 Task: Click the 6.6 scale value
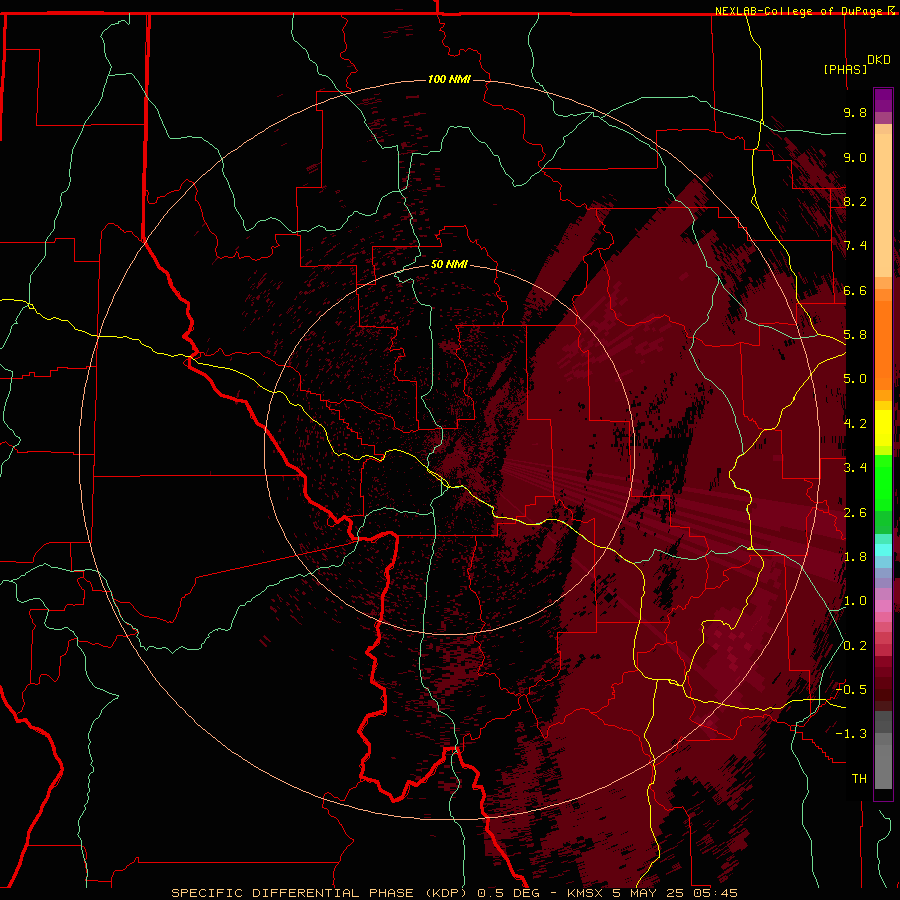(855, 290)
